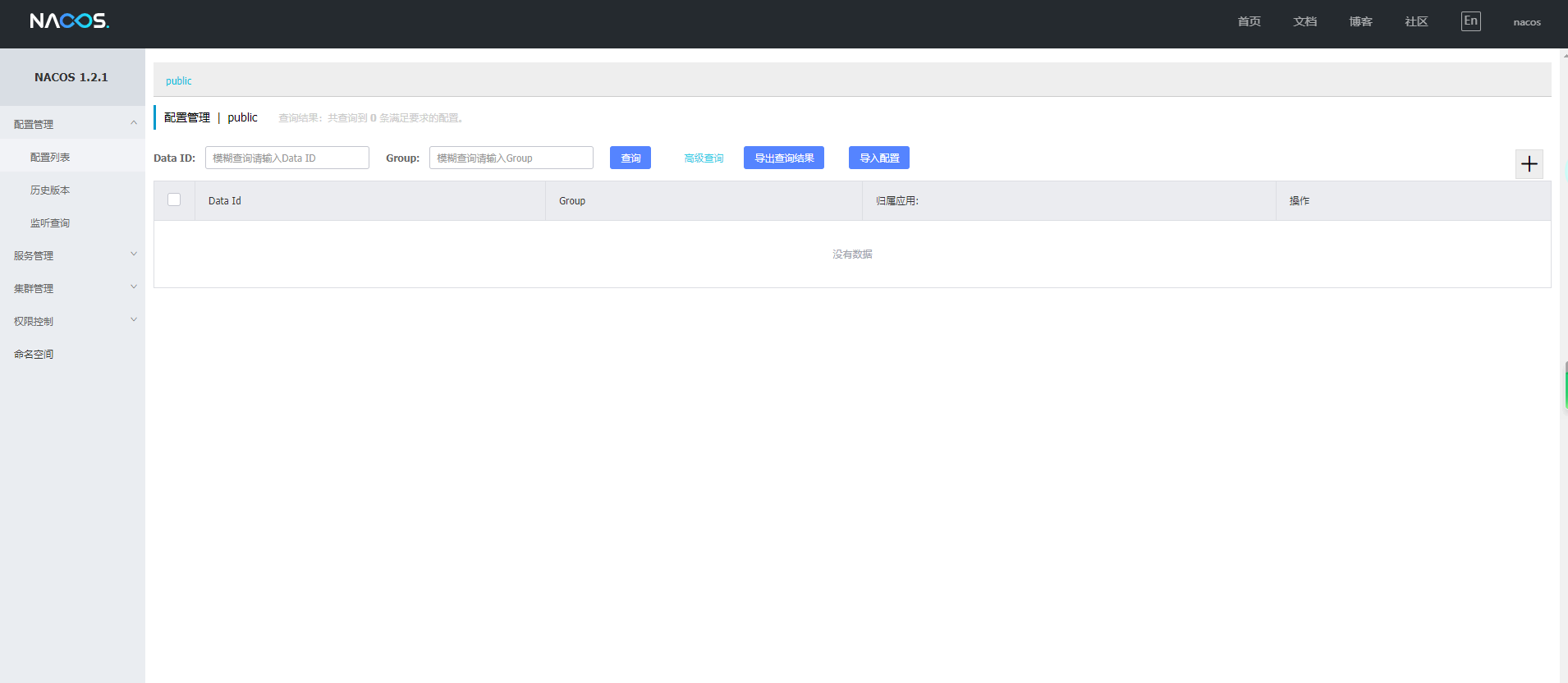Open 高级查询 advanced search link
The height and width of the screenshot is (683, 1568).
pyautogui.click(x=704, y=158)
